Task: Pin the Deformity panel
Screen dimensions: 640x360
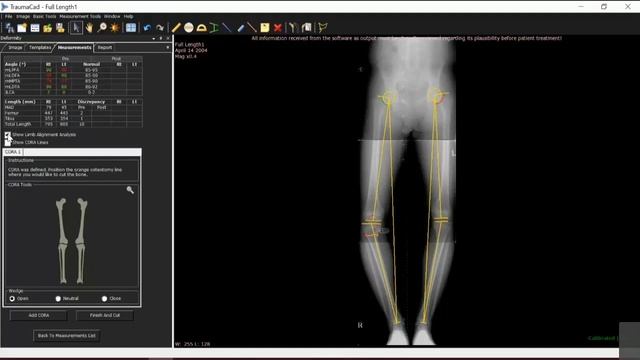Action: (x=161, y=38)
